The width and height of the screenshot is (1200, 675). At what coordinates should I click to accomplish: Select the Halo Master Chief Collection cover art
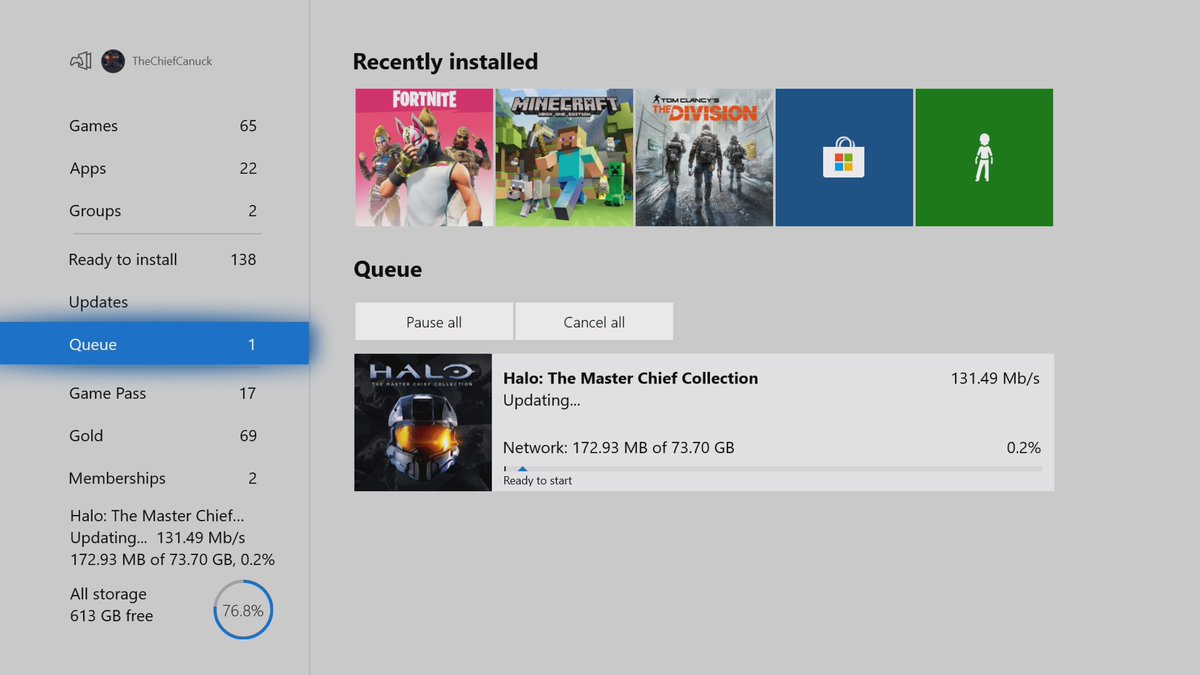point(423,422)
